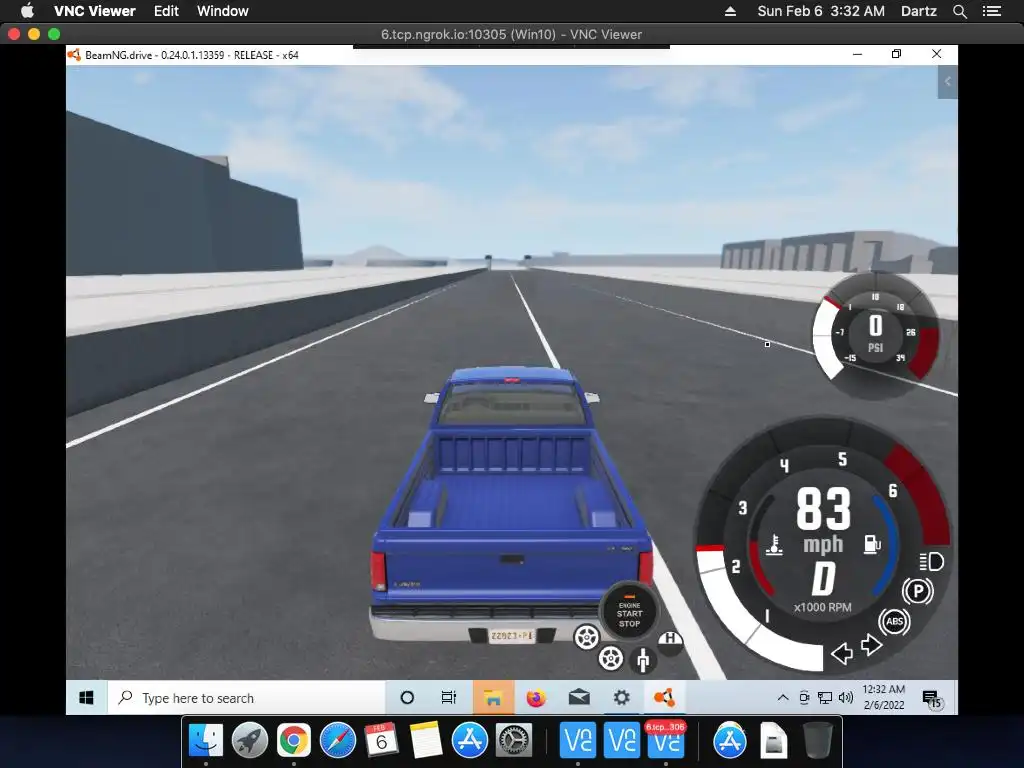Click the x1000 RPM label
The width and height of the screenshot is (1024, 768).
[822, 607]
